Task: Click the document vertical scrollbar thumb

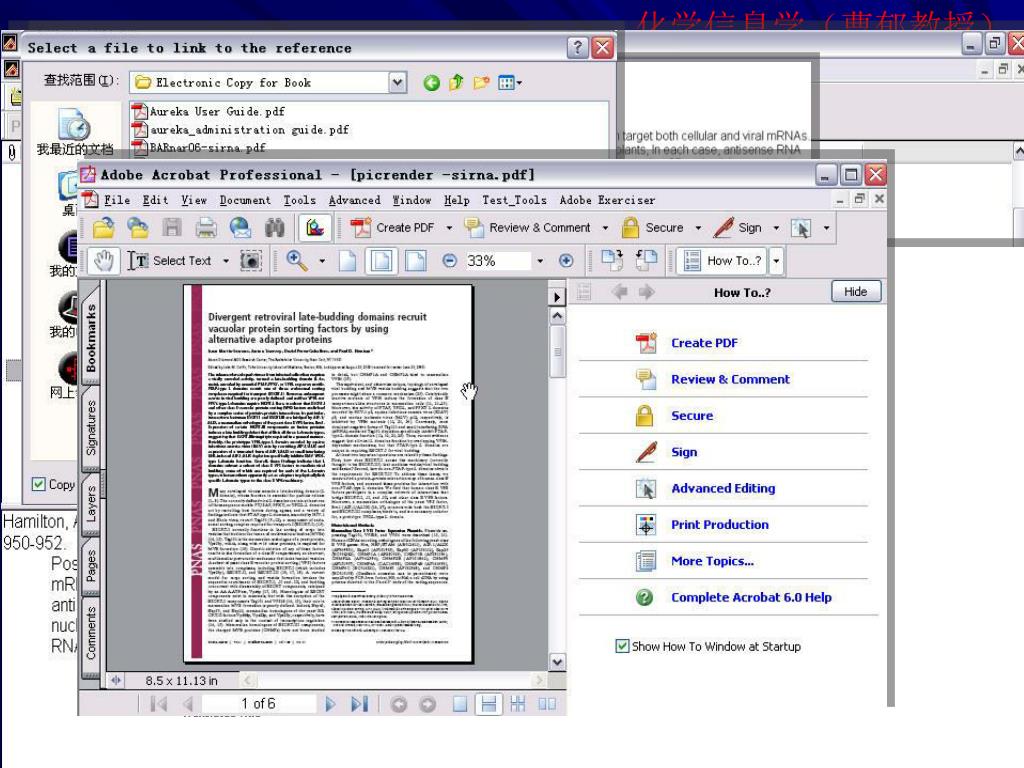Action: pos(557,351)
